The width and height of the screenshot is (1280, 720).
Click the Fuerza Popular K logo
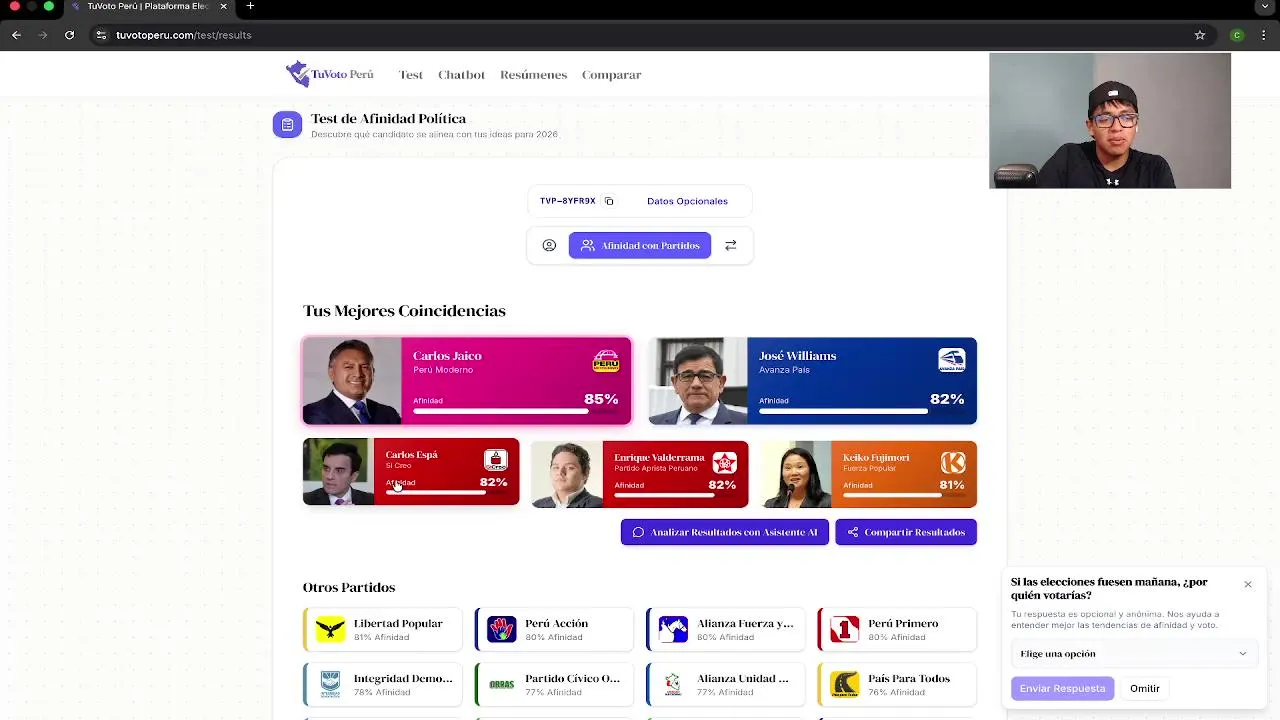pyautogui.click(x=953, y=462)
